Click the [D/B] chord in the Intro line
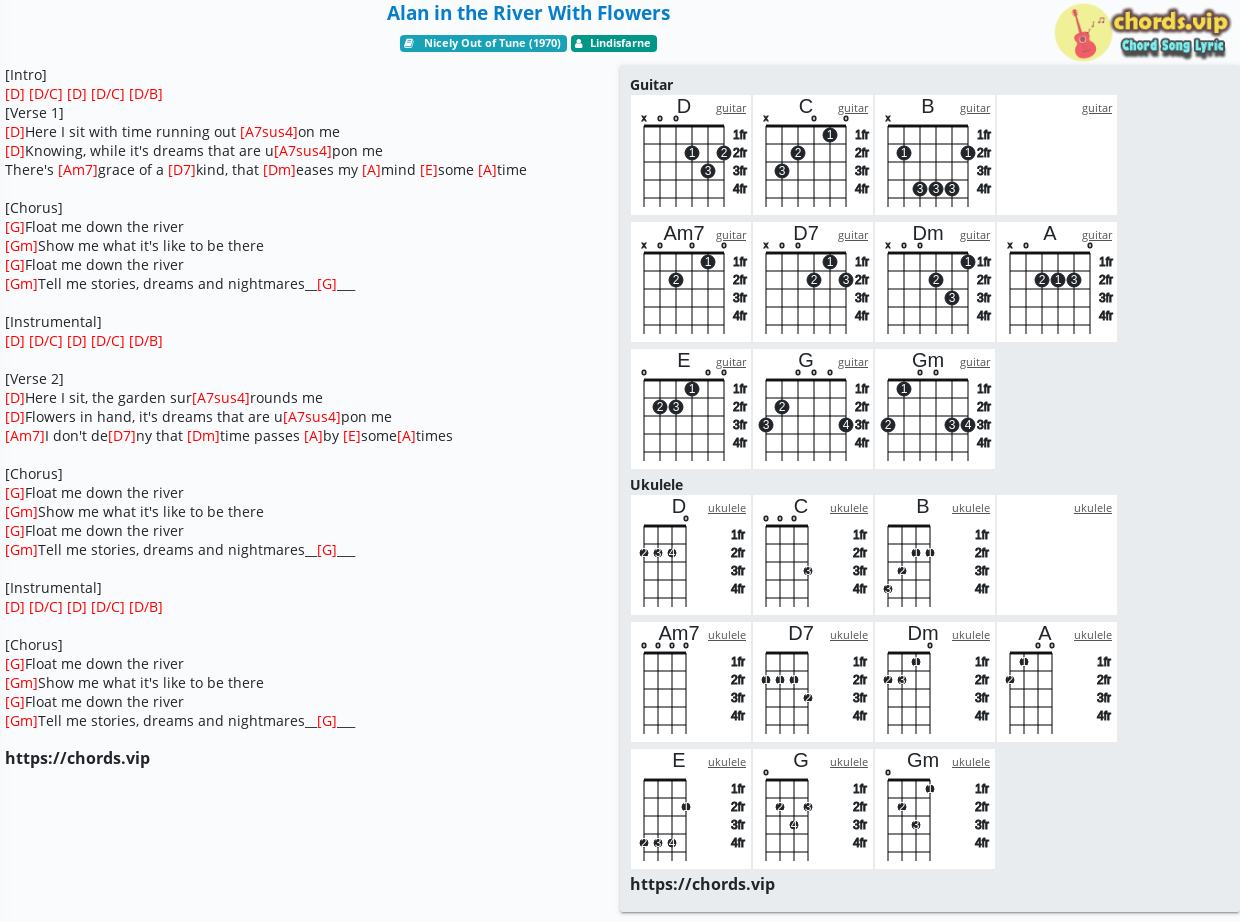The image size is (1240, 922). click(x=146, y=94)
